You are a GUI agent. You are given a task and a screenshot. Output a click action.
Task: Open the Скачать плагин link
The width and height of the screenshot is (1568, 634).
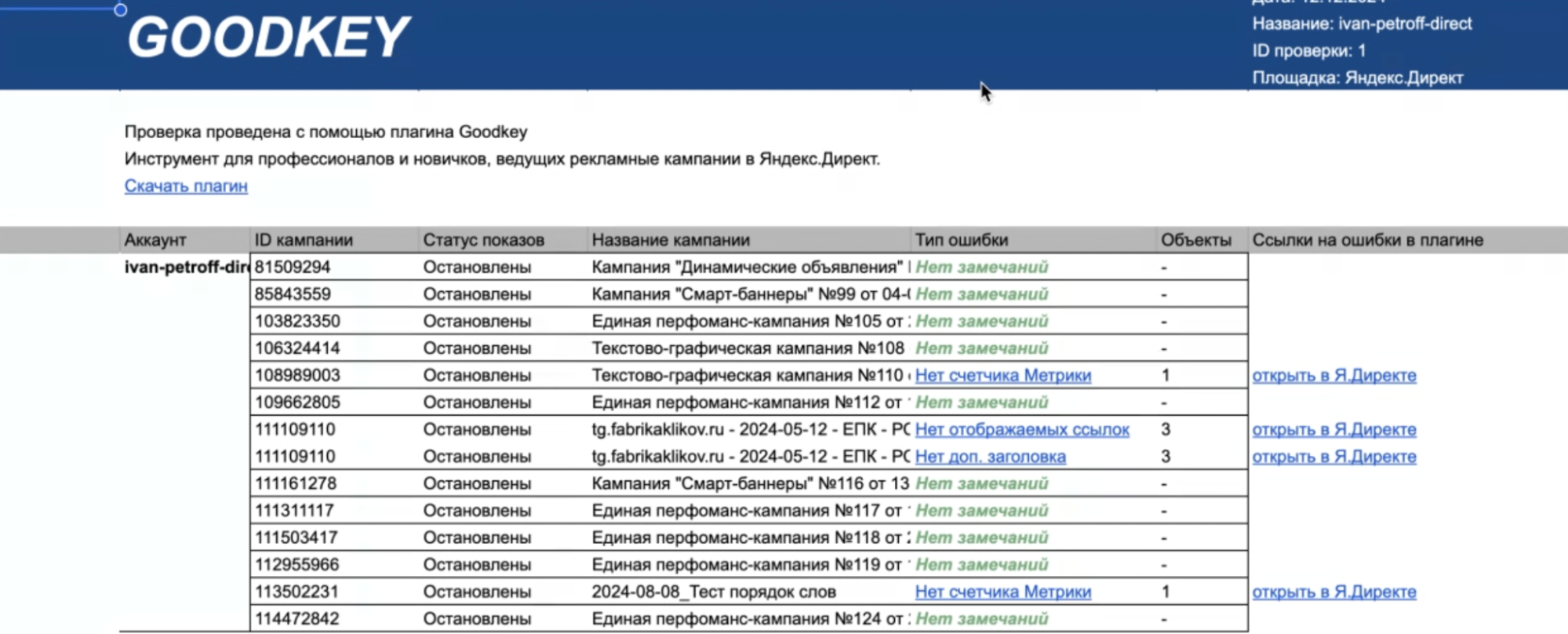point(186,186)
